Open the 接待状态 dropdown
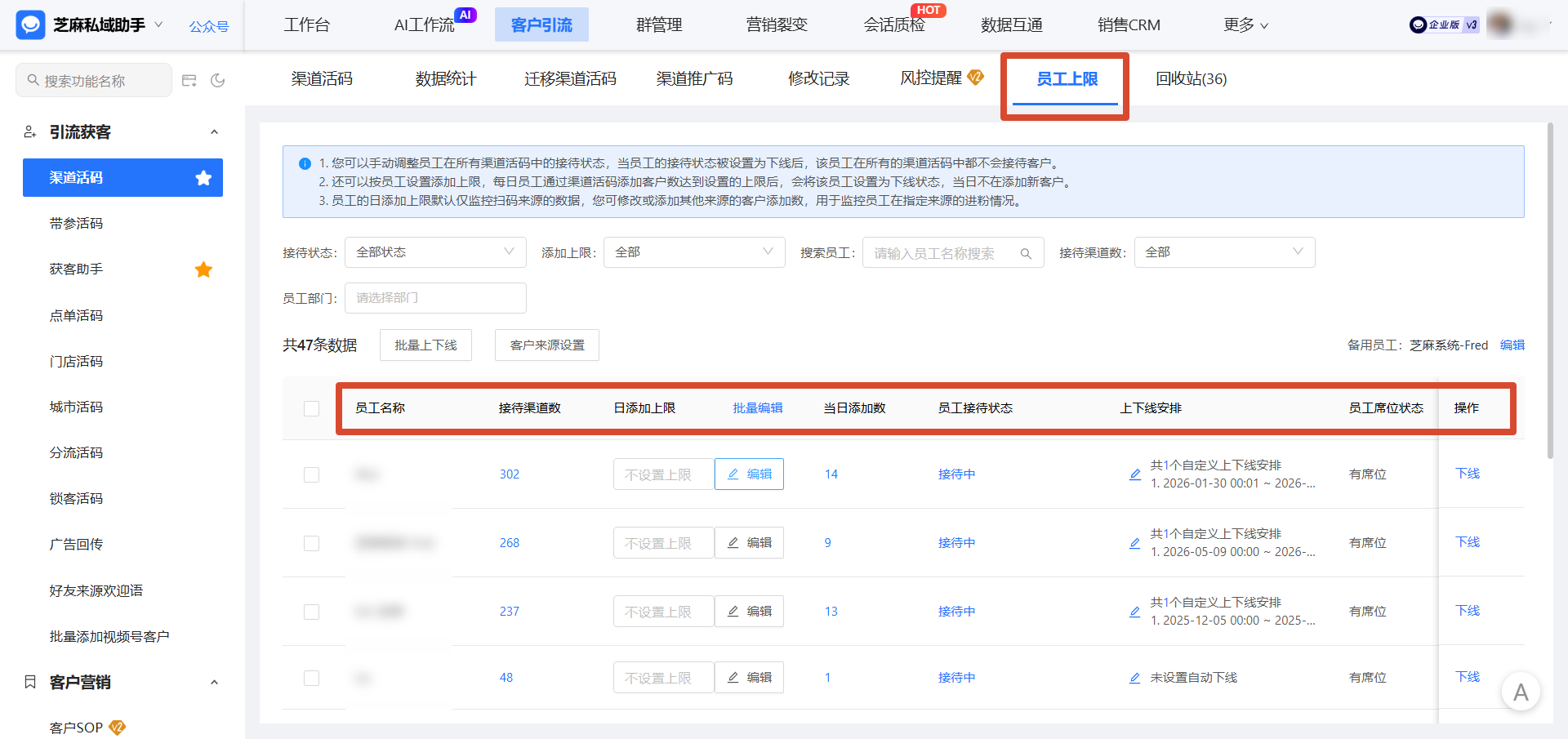Image resolution: width=1568 pixels, height=739 pixels. pyautogui.click(x=435, y=252)
